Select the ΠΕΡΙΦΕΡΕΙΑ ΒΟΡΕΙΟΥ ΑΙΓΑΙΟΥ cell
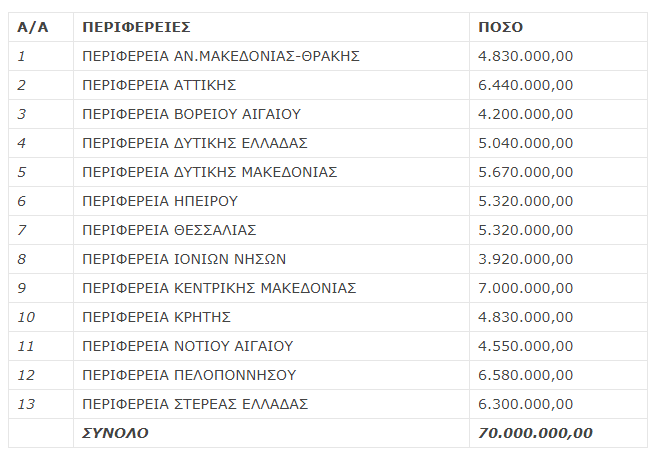 [x=272, y=114]
